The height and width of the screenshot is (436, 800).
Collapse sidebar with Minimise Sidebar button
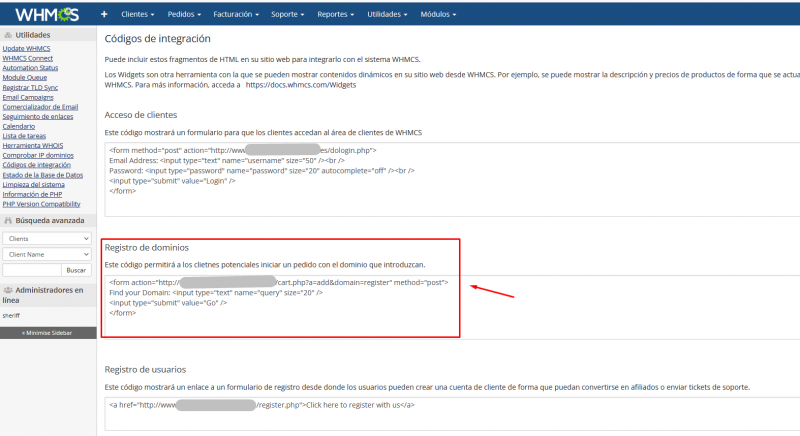(x=48, y=331)
